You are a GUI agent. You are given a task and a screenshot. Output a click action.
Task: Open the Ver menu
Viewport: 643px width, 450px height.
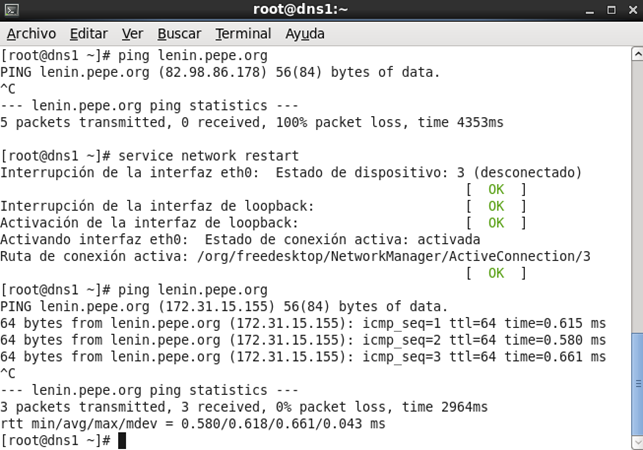[132, 34]
